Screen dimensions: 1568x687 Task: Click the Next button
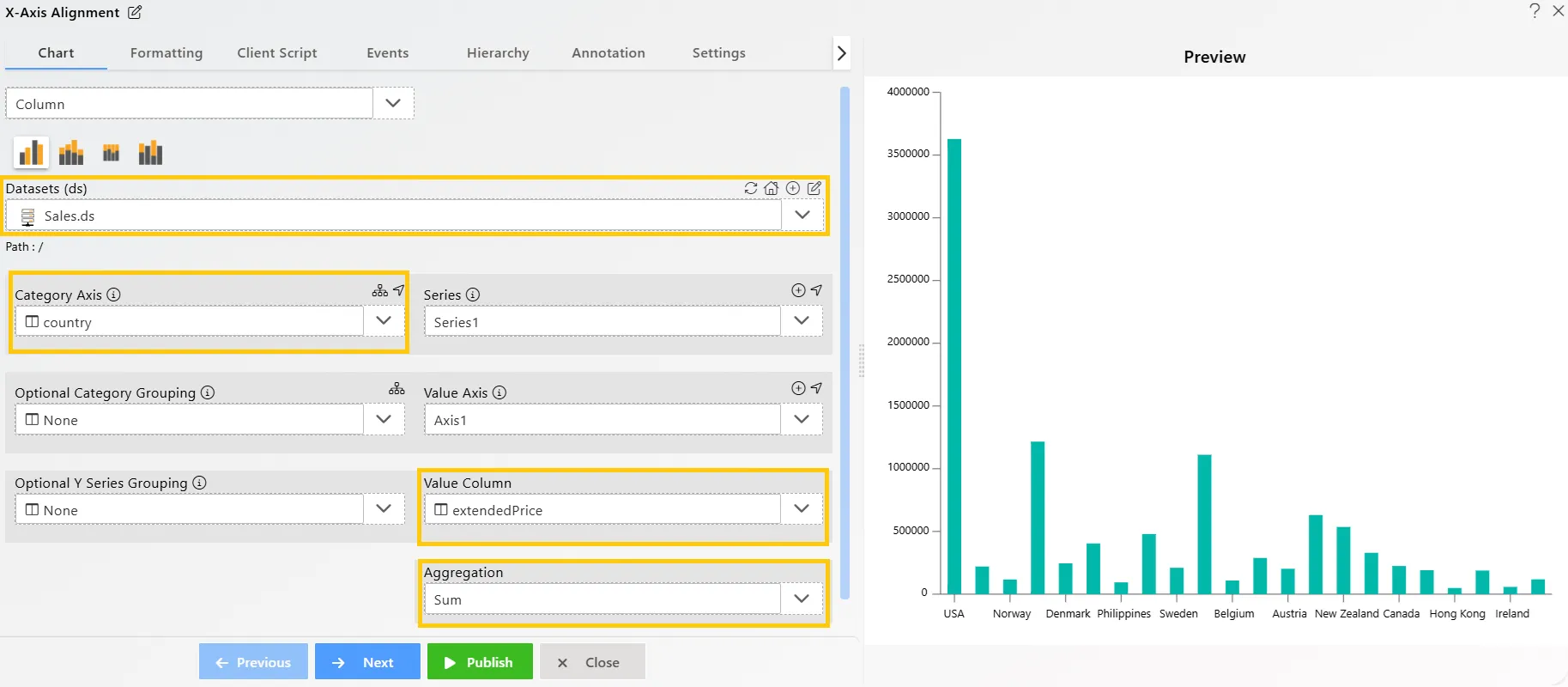pos(367,661)
